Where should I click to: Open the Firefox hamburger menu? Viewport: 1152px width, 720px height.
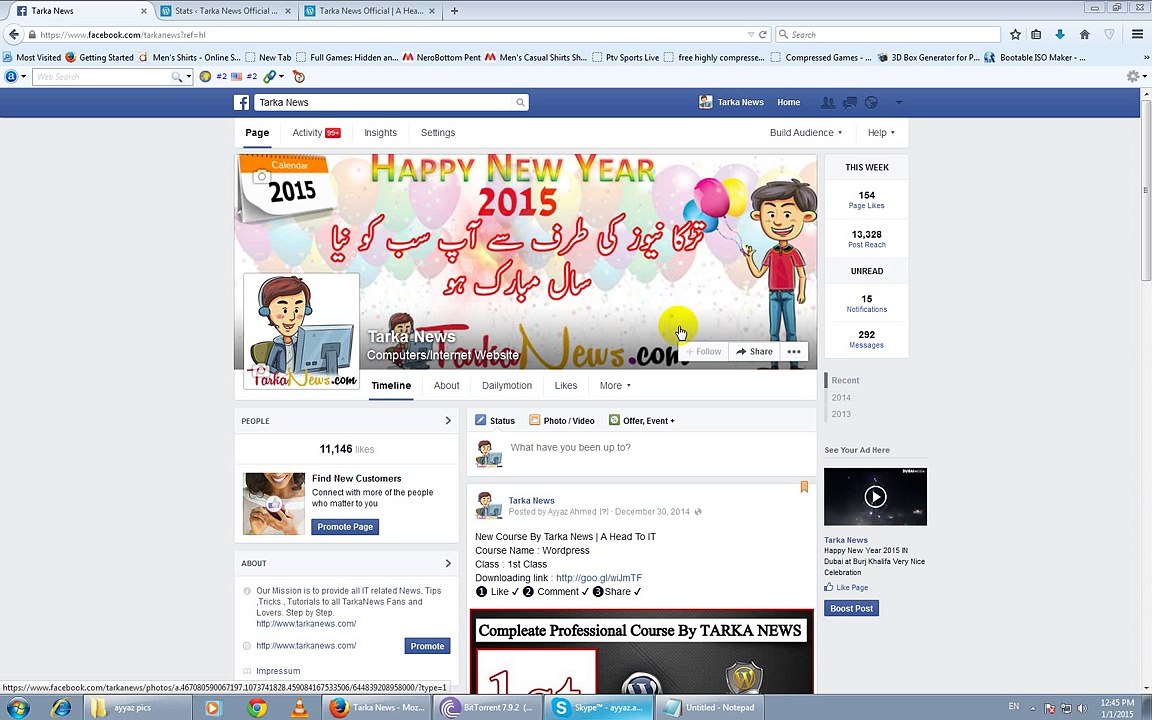click(1137, 35)
